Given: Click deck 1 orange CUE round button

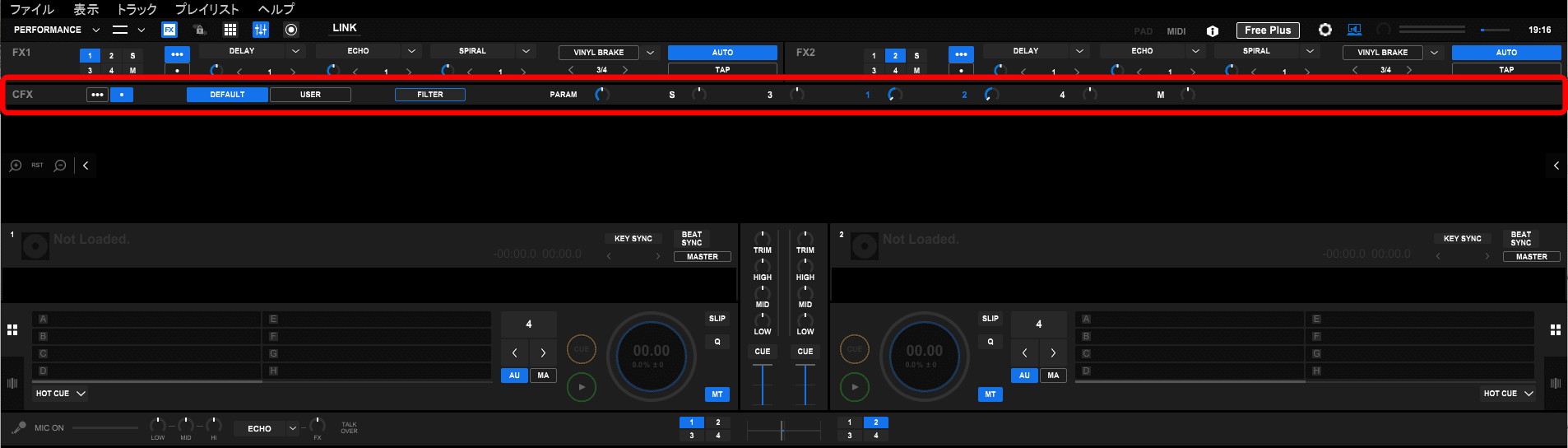Looking at the screenshot, I should pyautogui.click(x=582, y=349).
